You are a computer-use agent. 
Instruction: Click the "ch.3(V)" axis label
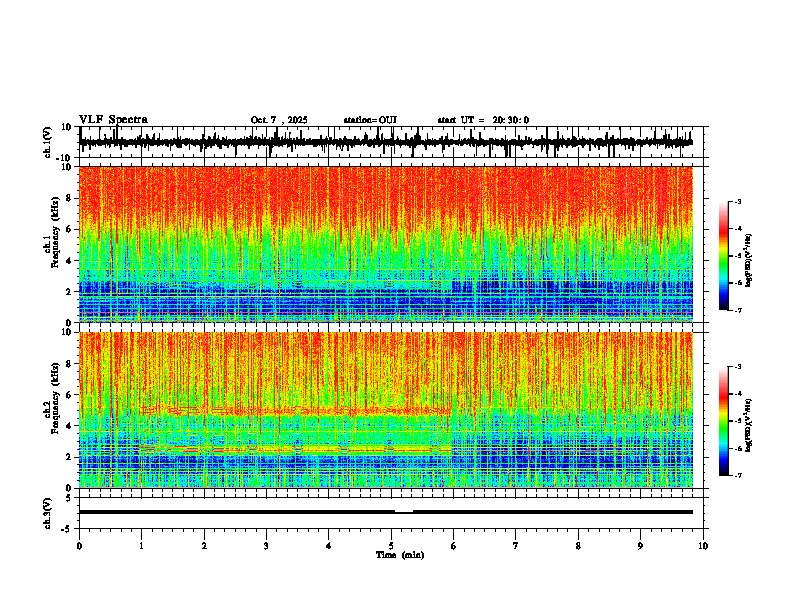click(48, 513)
